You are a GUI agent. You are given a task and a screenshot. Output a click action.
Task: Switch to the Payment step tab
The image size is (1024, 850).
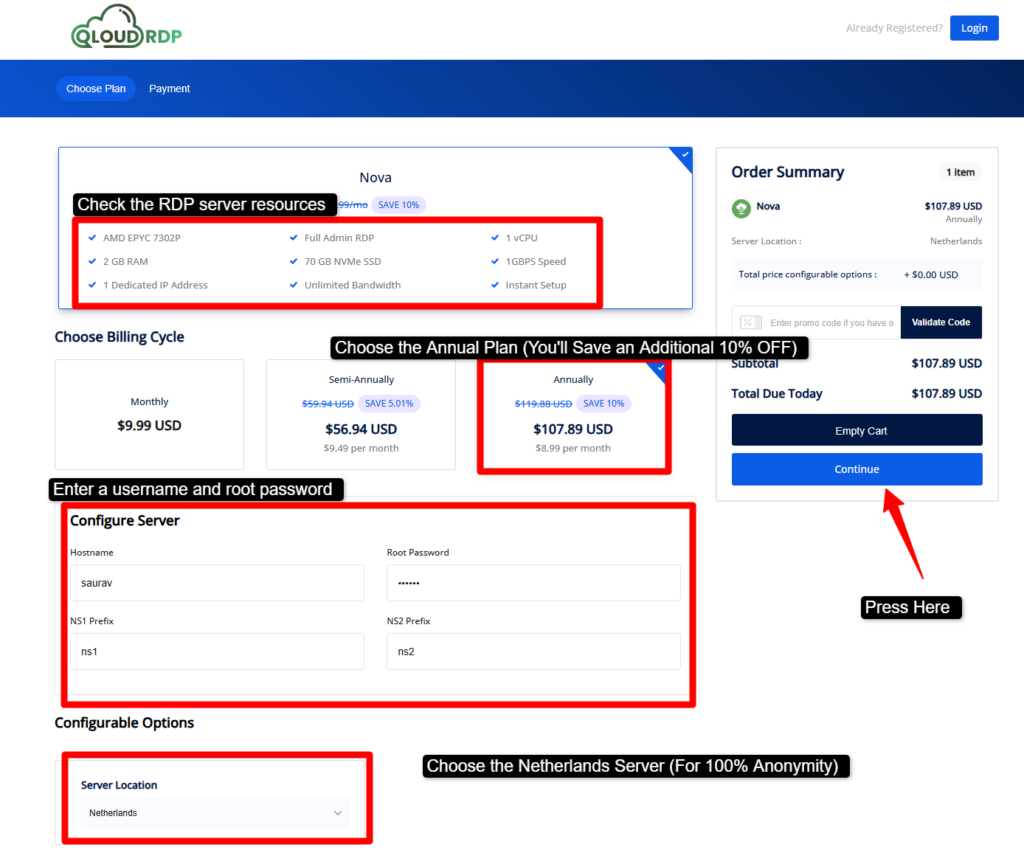(x=169, y=89)
